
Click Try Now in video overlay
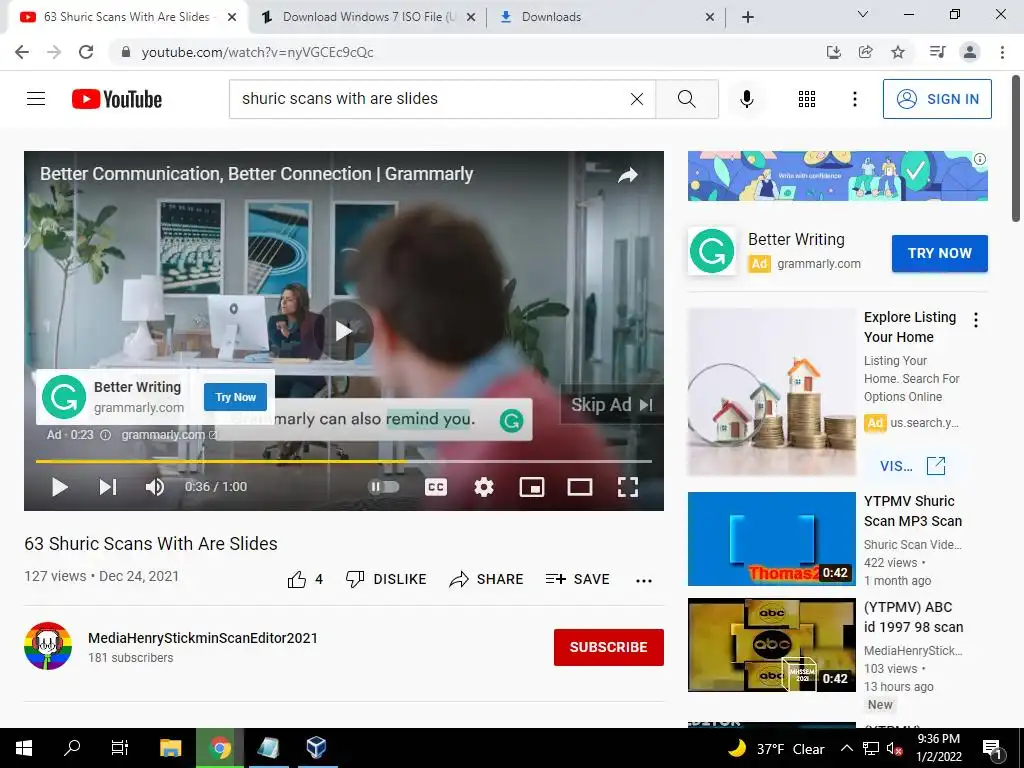pyautogui.click(x=235, y=397)
